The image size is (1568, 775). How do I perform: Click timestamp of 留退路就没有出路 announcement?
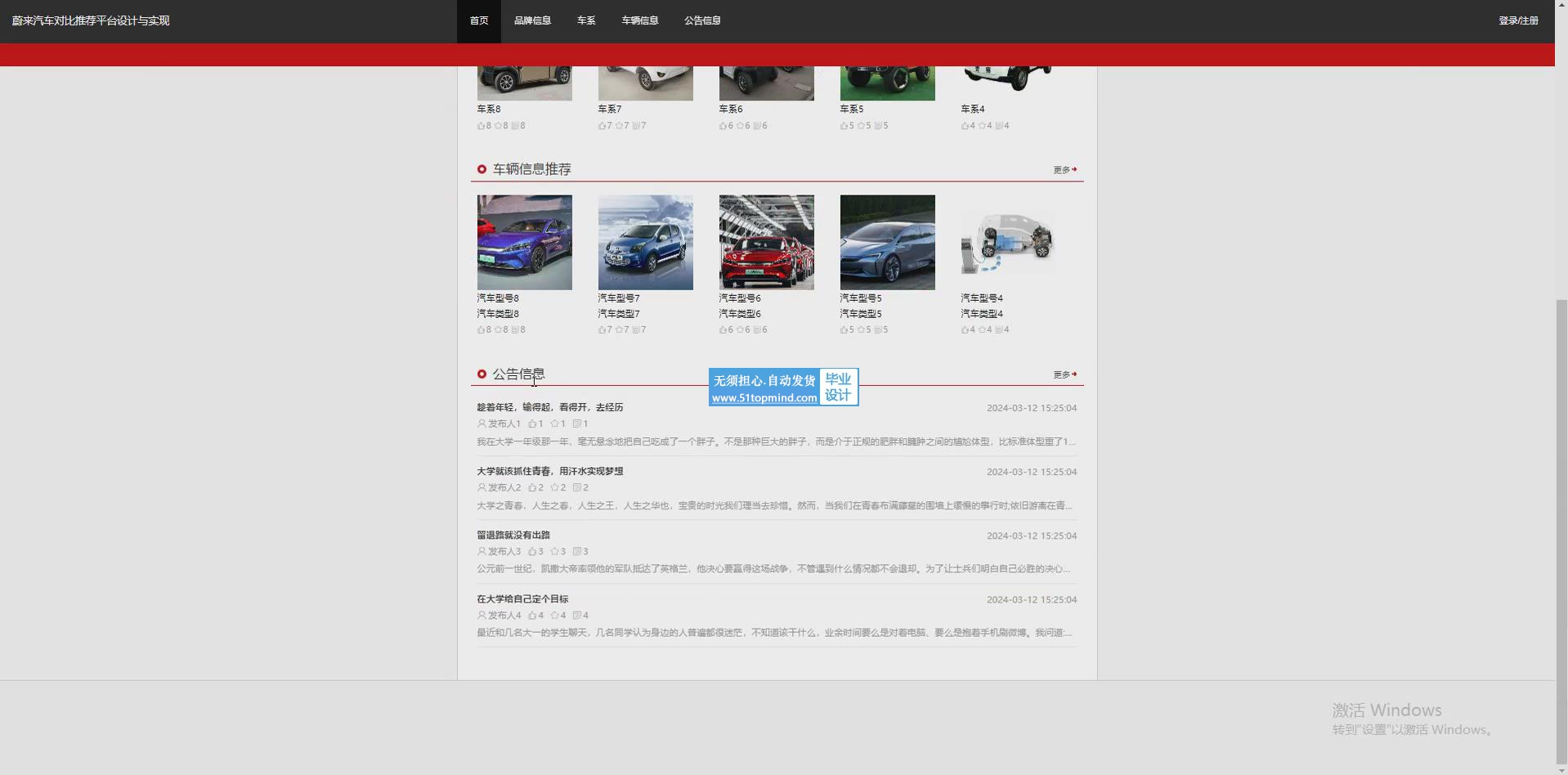pos(1032,535)
